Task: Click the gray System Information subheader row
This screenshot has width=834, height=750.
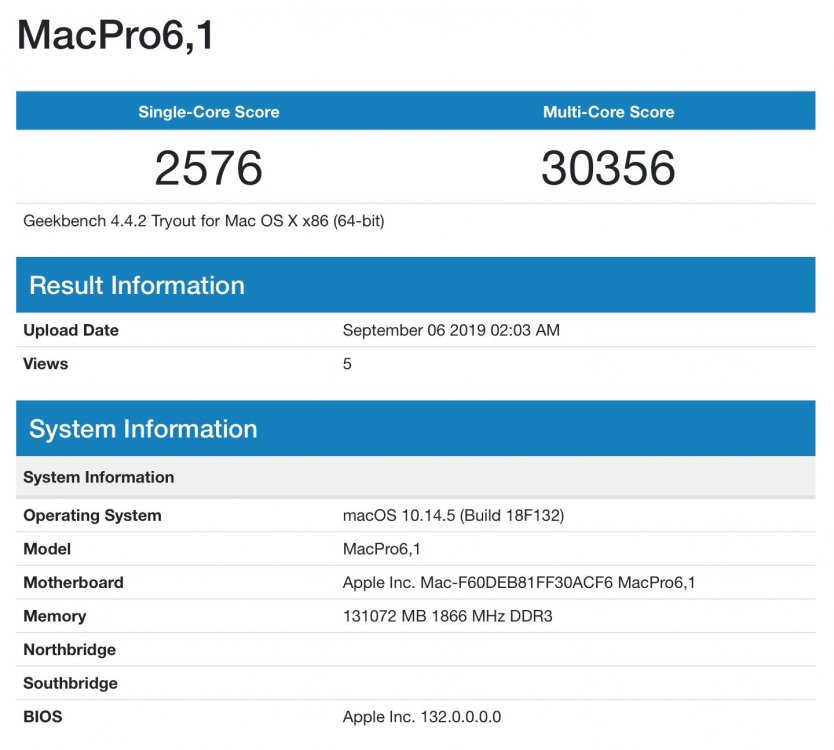Action: [415, 477]
